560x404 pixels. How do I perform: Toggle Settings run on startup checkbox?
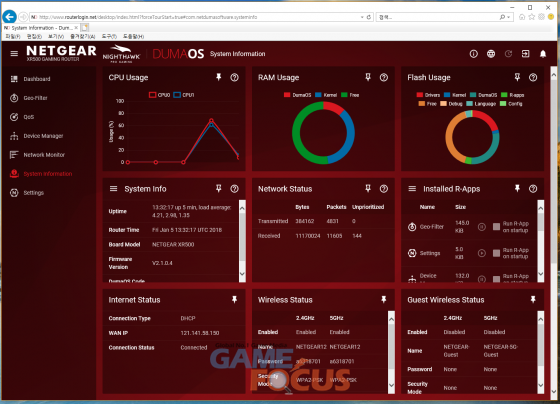pyautogui.click(x=496, y=253)
